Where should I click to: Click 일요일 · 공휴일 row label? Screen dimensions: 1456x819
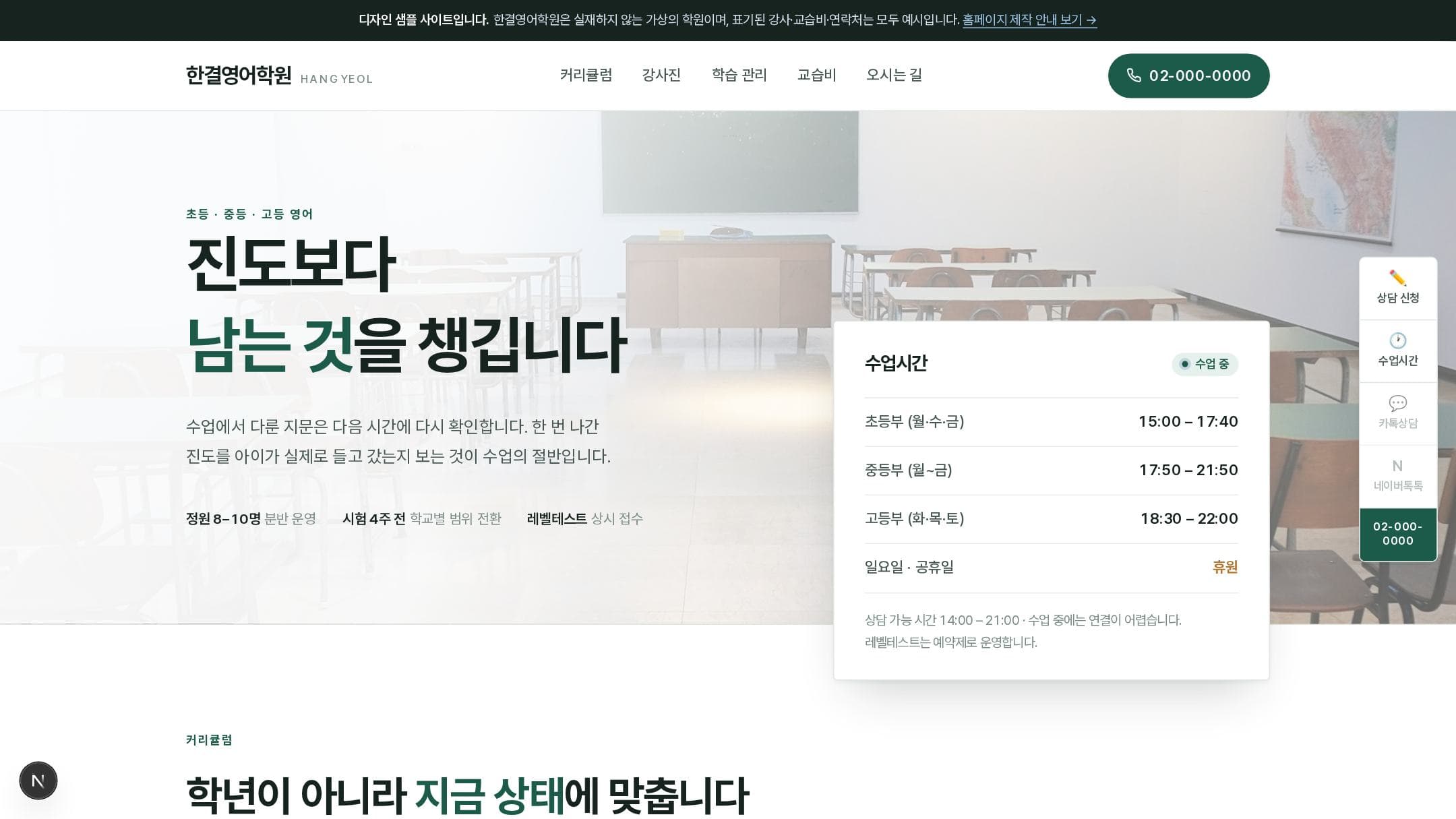(909, 568)
